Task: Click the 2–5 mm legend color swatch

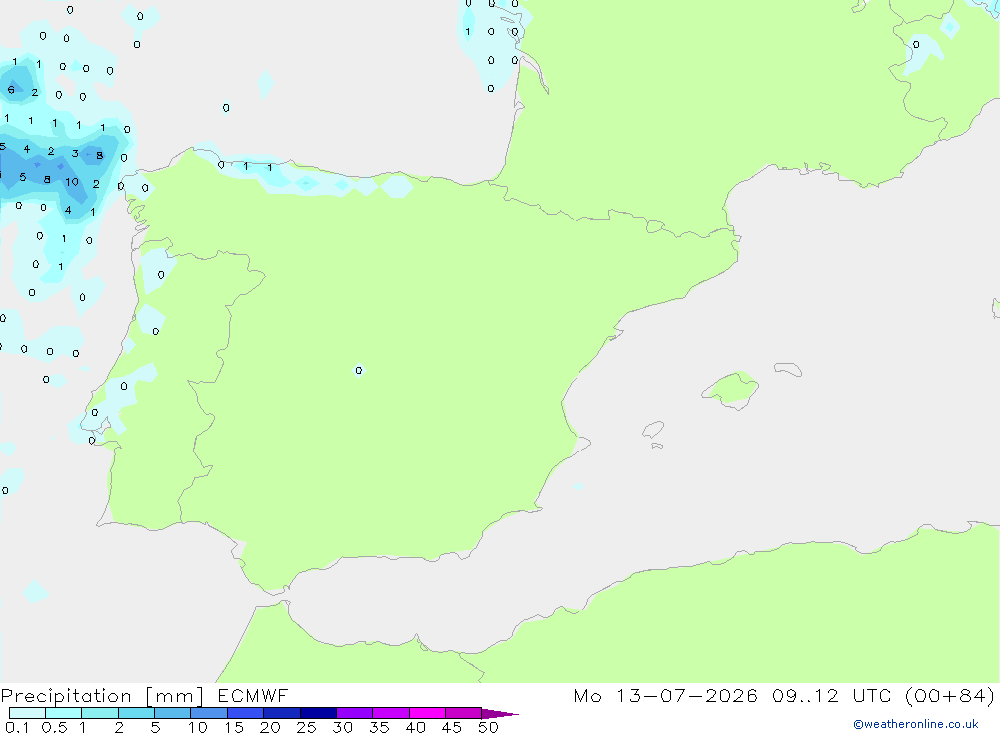Action: [x=136, y=713]
